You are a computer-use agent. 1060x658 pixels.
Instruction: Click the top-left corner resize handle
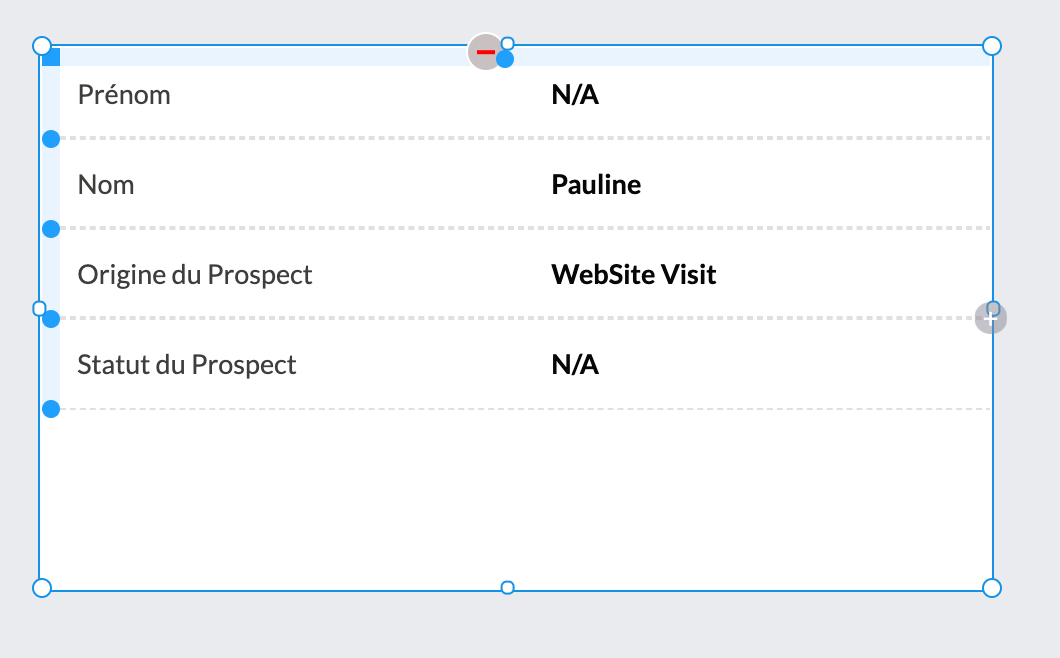point(42,46)
